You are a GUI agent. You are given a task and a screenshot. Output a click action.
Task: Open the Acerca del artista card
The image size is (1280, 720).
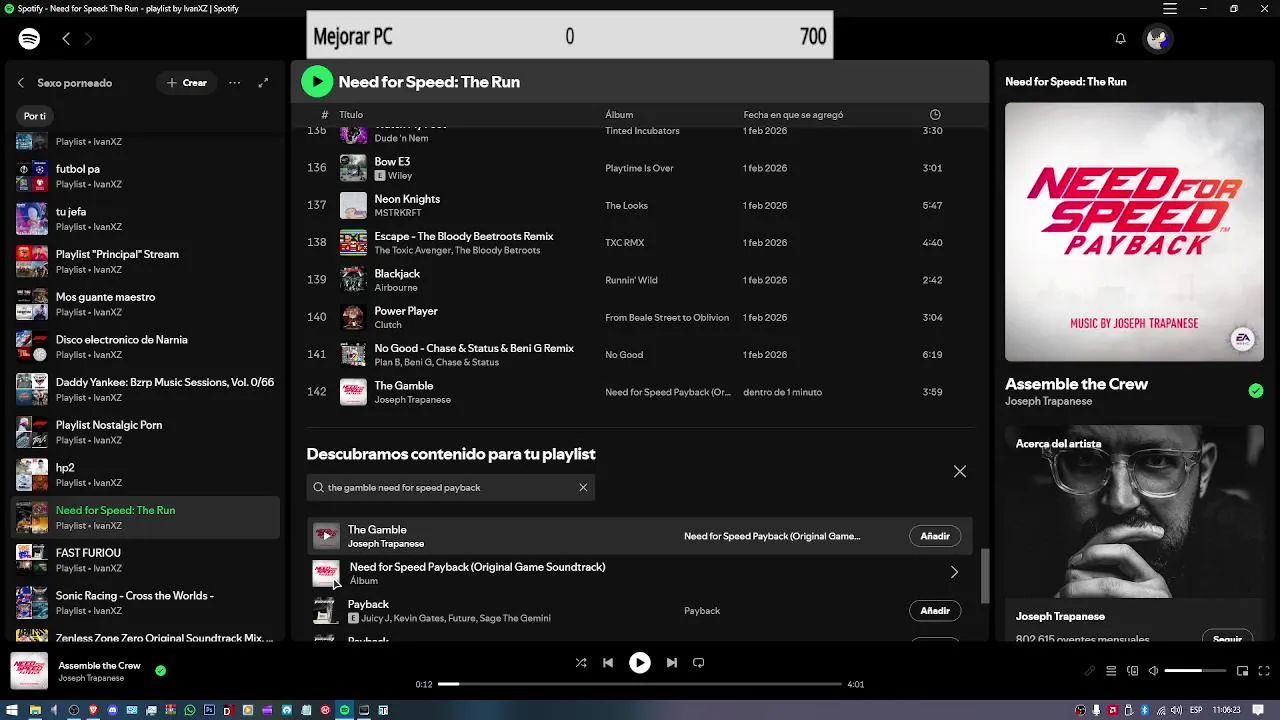[x=1134, y=533]
